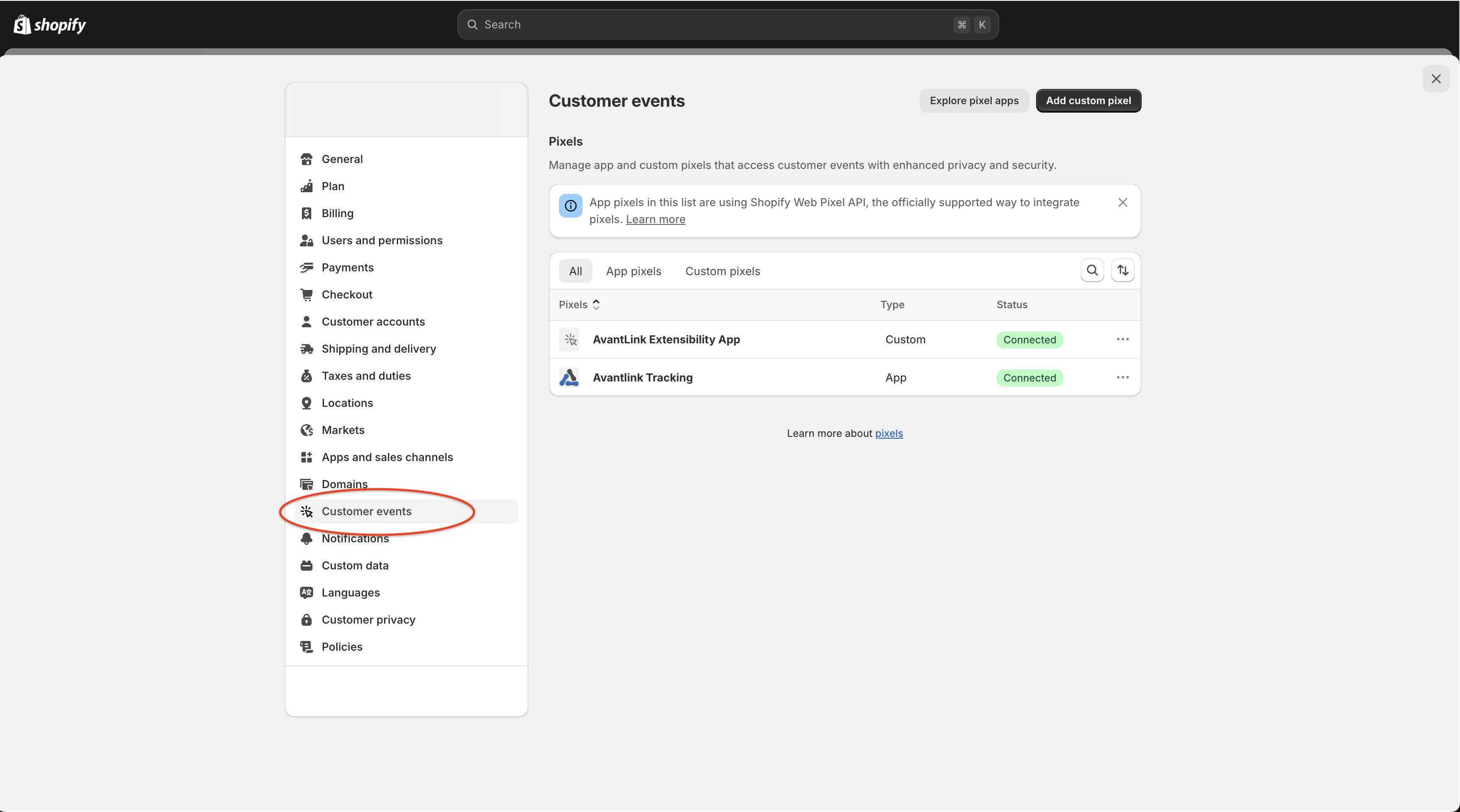Click the Apps and sales channels icon
The image size is (1460, 812).
click(307, 457)
